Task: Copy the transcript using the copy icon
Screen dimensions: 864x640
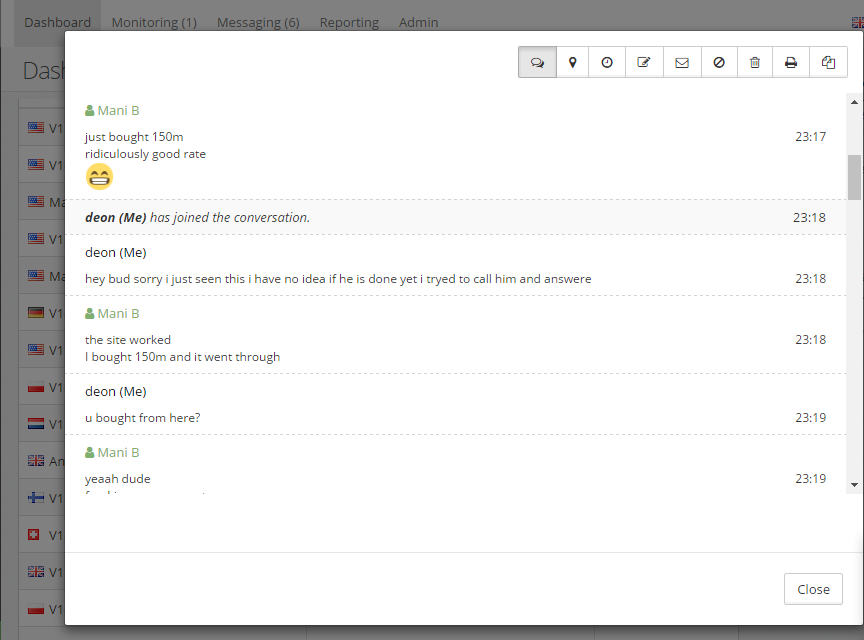Action: [828, 62]
